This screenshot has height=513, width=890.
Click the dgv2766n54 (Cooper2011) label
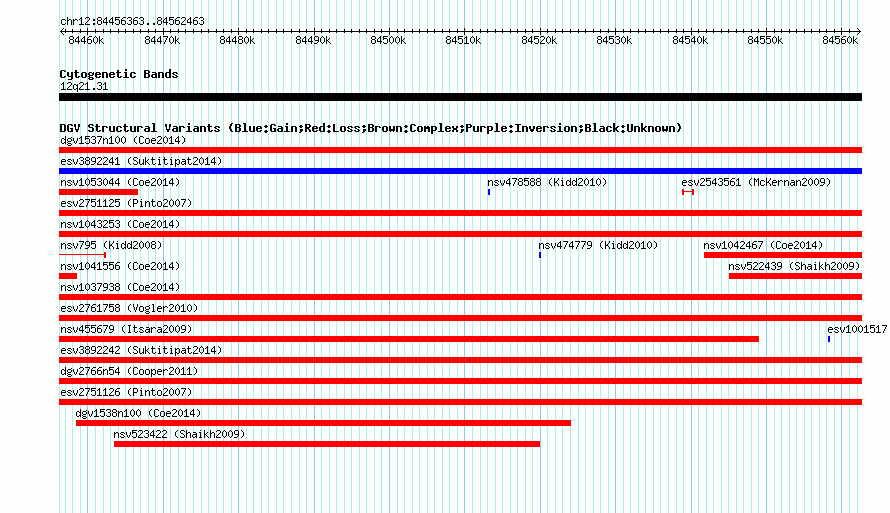[129, 371]
